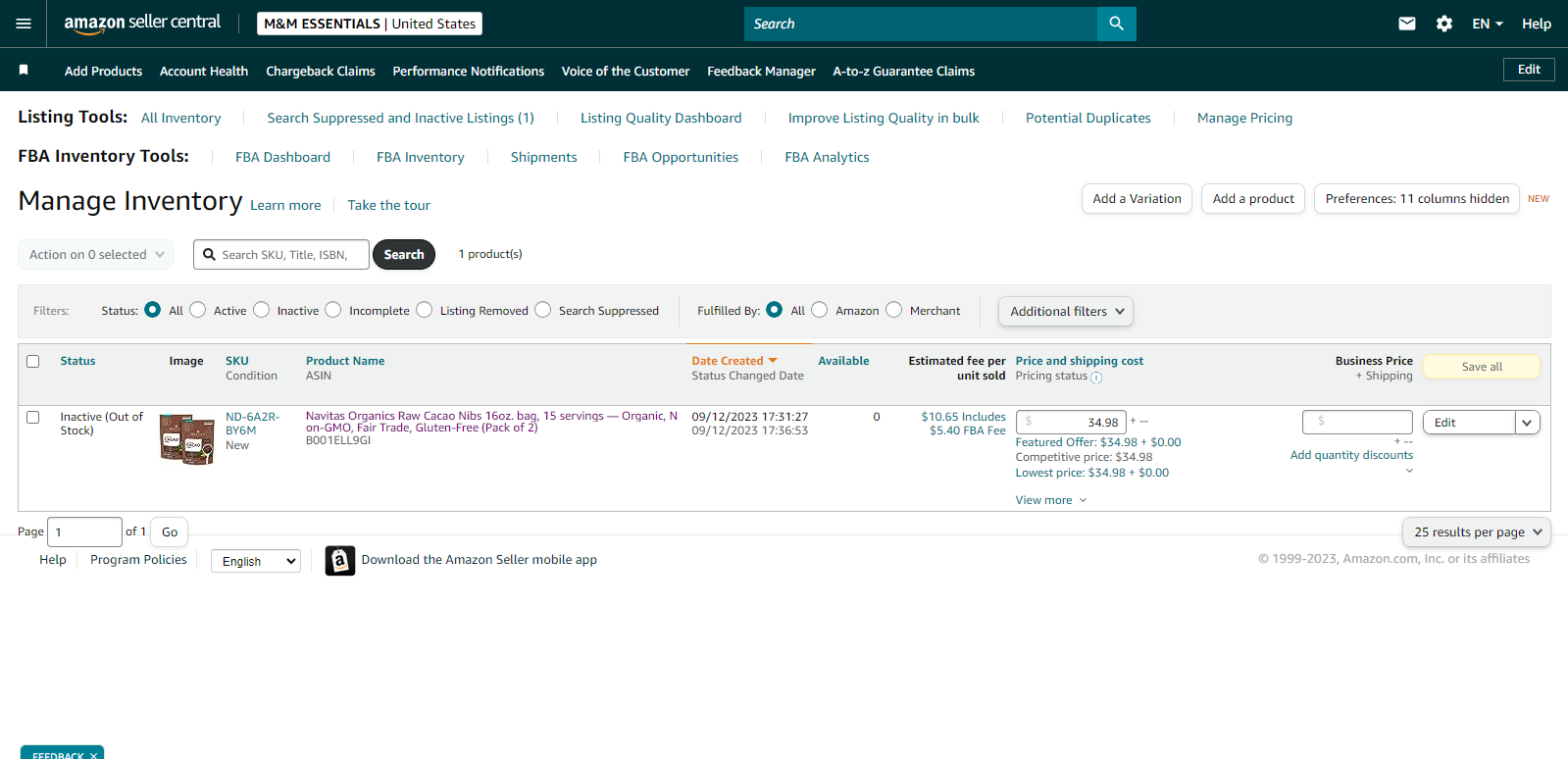Open A-to-z Guarantee Claims menu item
The image size is (1568, 759).
(x=904, y=71)
